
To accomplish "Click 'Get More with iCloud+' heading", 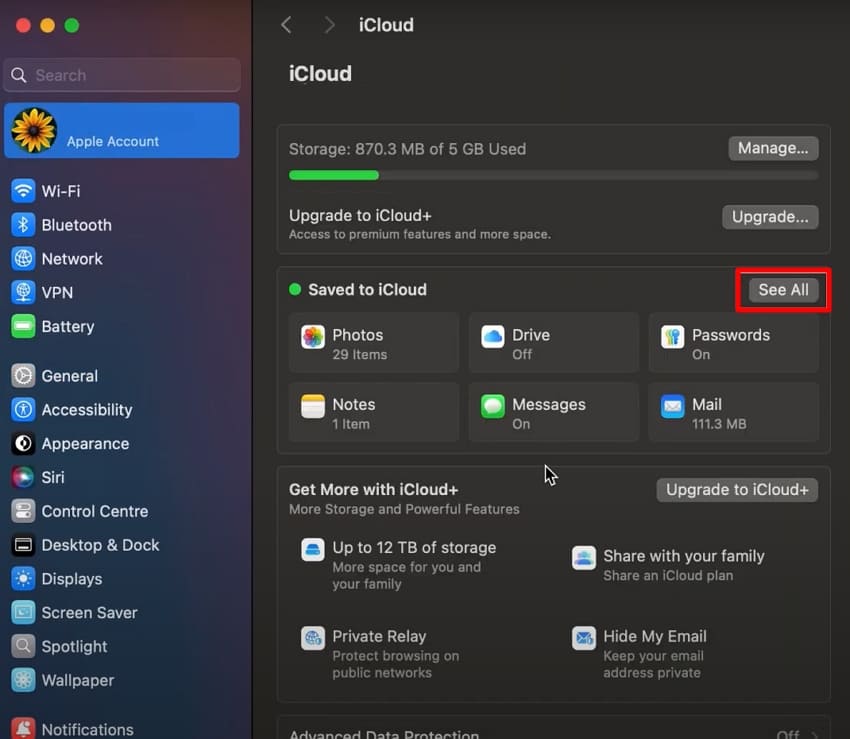I will pos(374,490).
